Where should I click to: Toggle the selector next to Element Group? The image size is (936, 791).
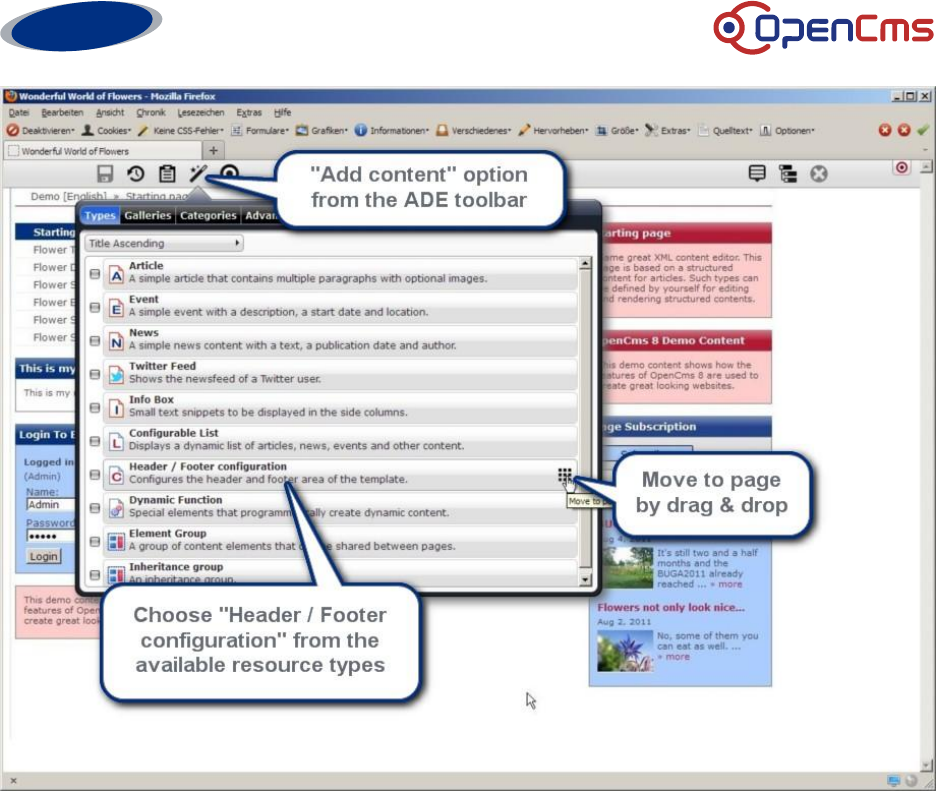point(95,541)
